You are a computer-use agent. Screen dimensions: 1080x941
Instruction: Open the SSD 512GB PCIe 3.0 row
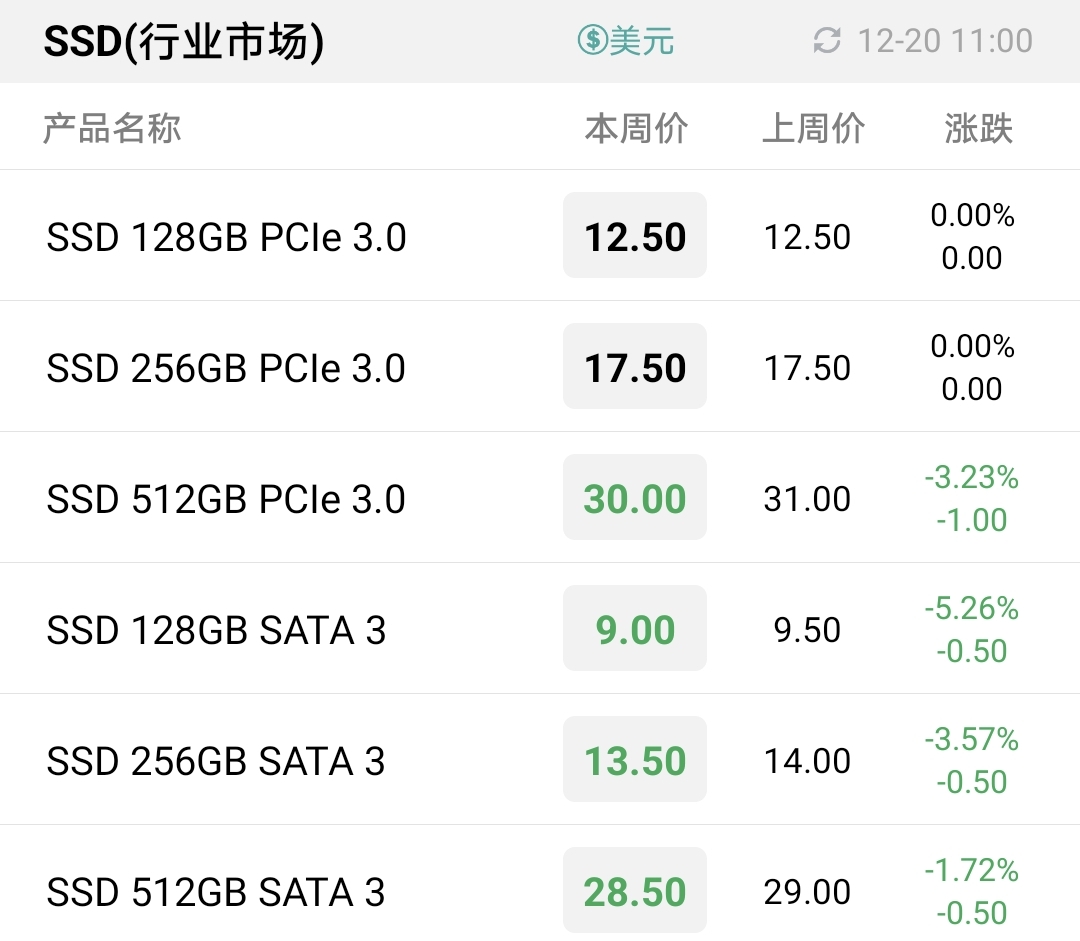540,497
